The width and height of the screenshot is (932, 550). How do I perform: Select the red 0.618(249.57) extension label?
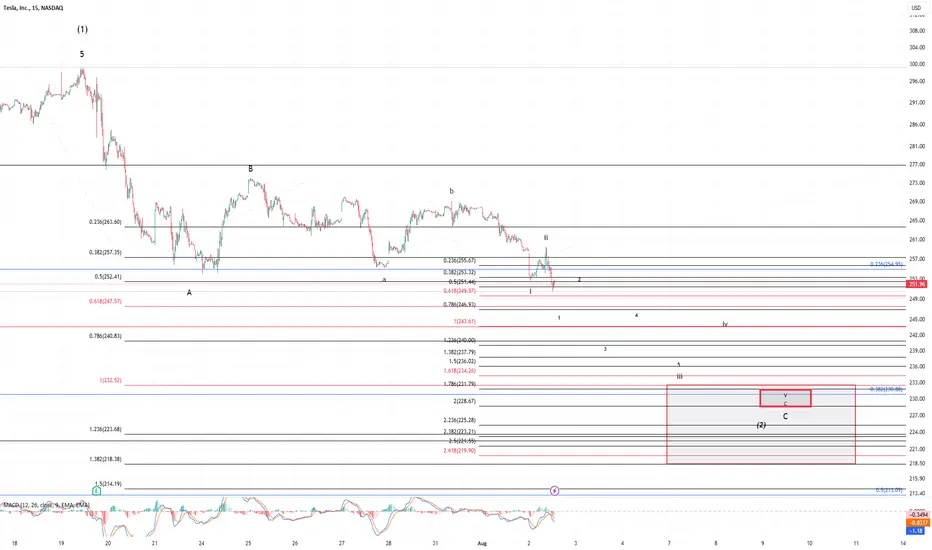tap(459, 291)
